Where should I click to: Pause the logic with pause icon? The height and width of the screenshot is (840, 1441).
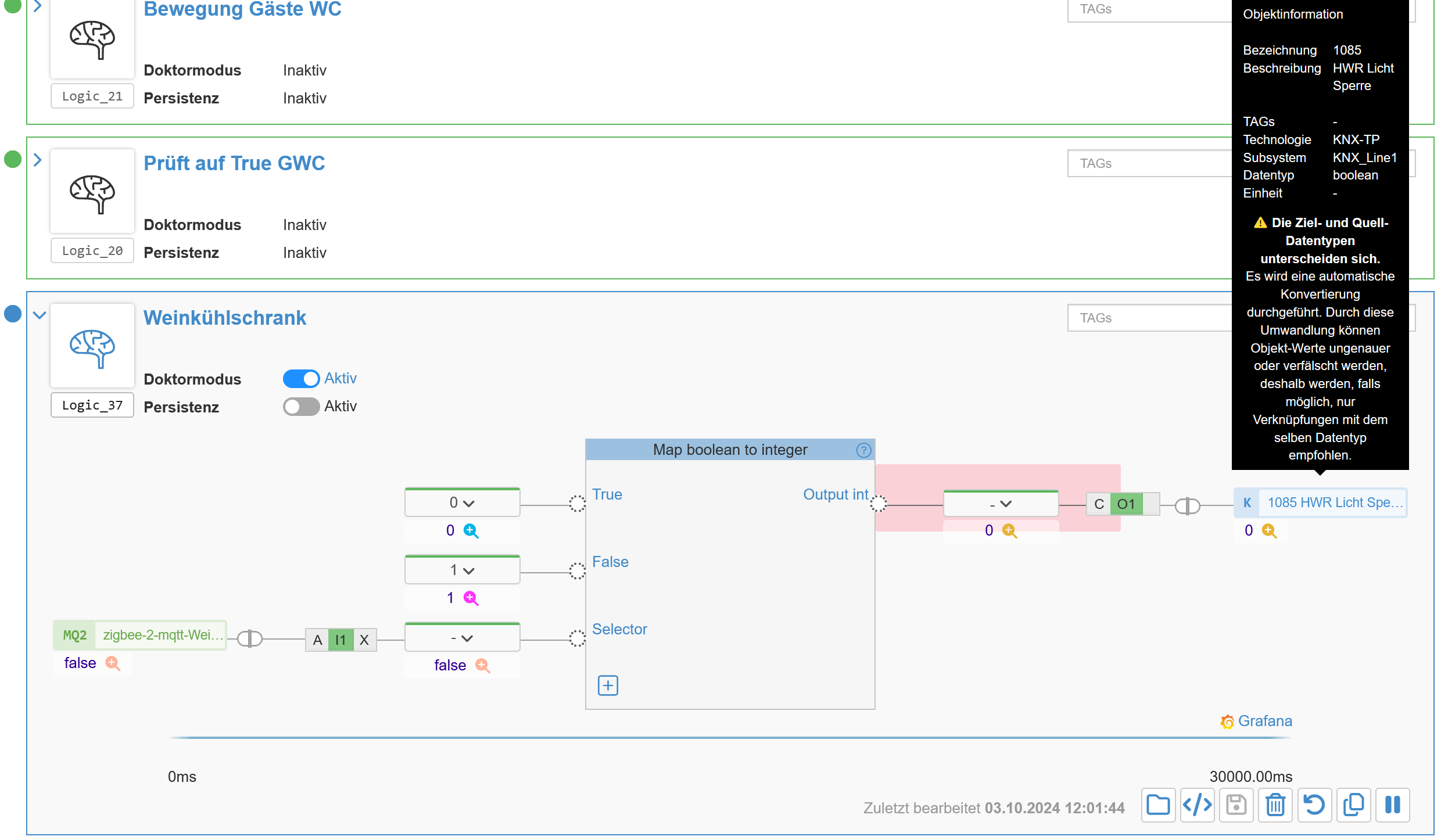point(1392,805)
